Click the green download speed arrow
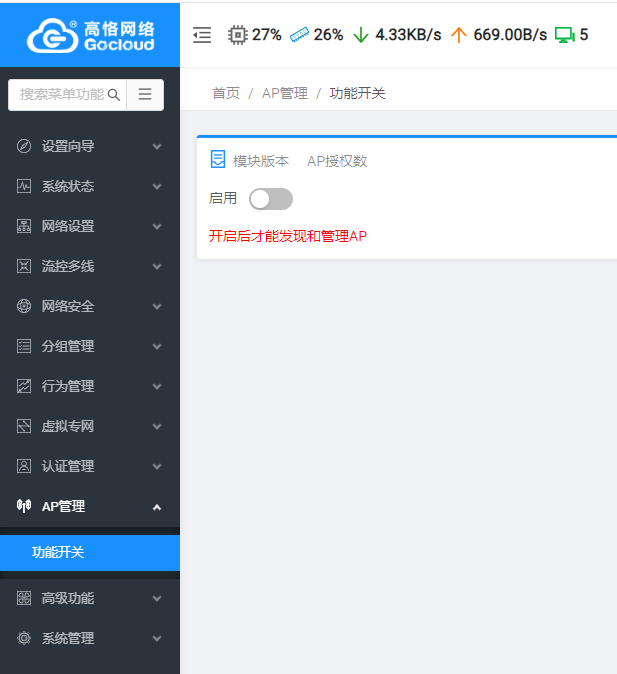617x674 pixels. (x=361, y=35)
